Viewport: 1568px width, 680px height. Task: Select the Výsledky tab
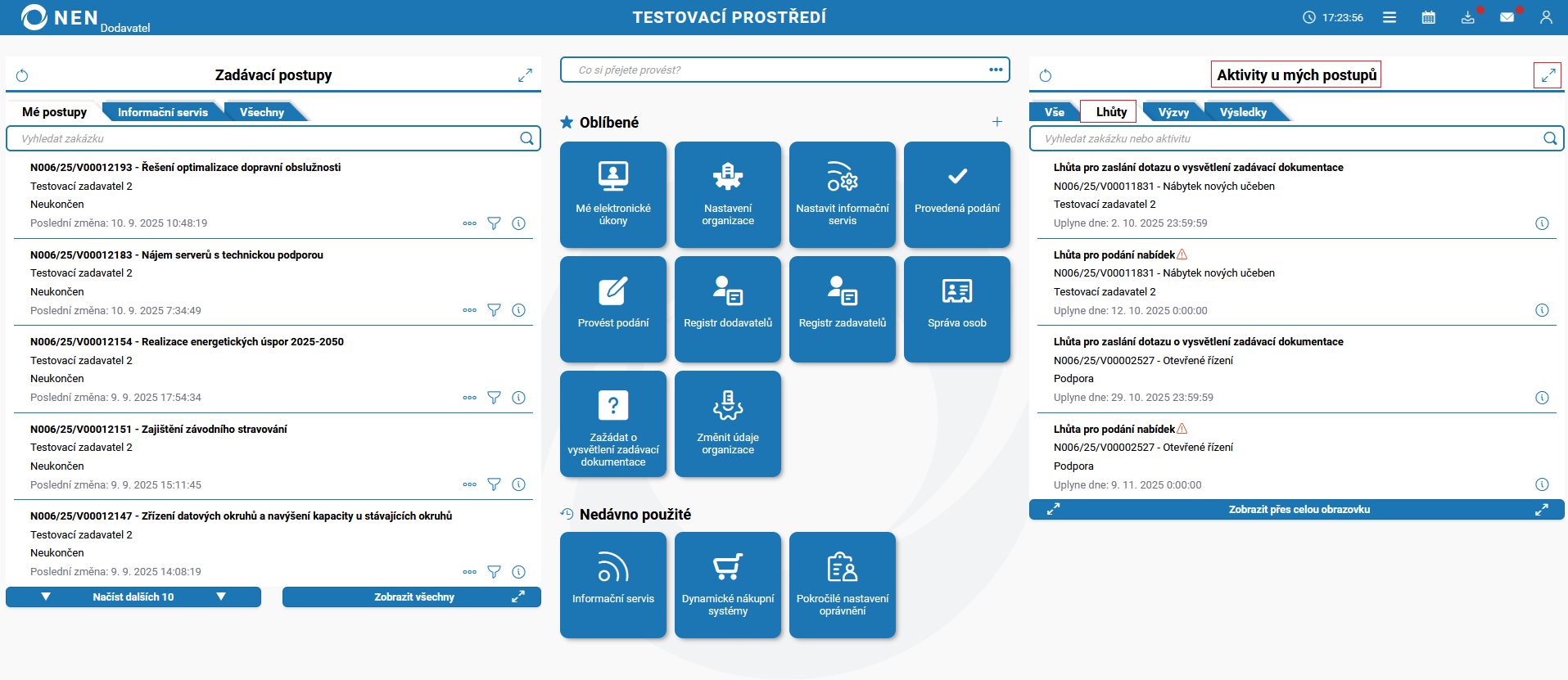(x=1243, y=112)
